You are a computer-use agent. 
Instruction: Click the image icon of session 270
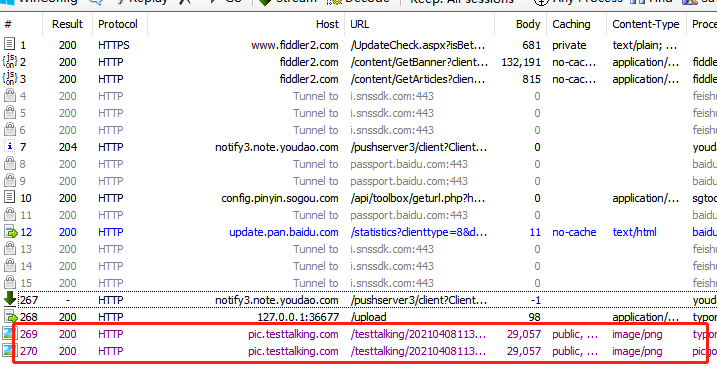click(x=8, y=350)
